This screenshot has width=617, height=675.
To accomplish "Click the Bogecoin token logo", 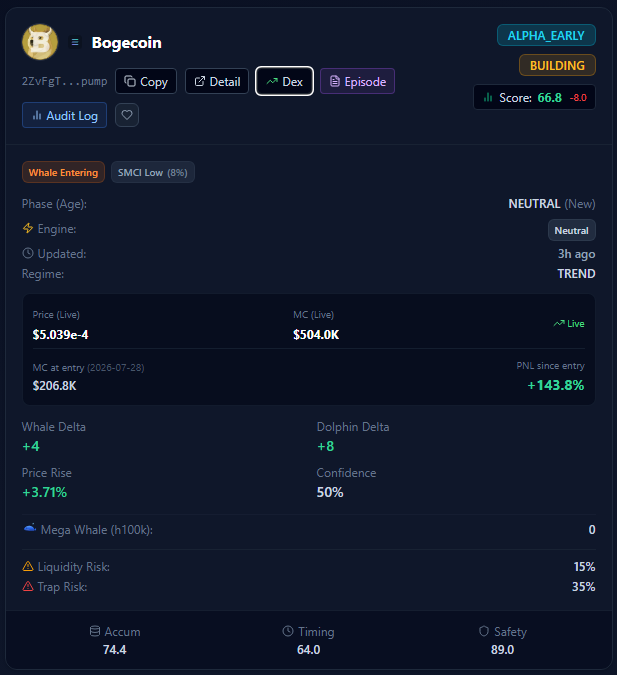I will point(40,42).
